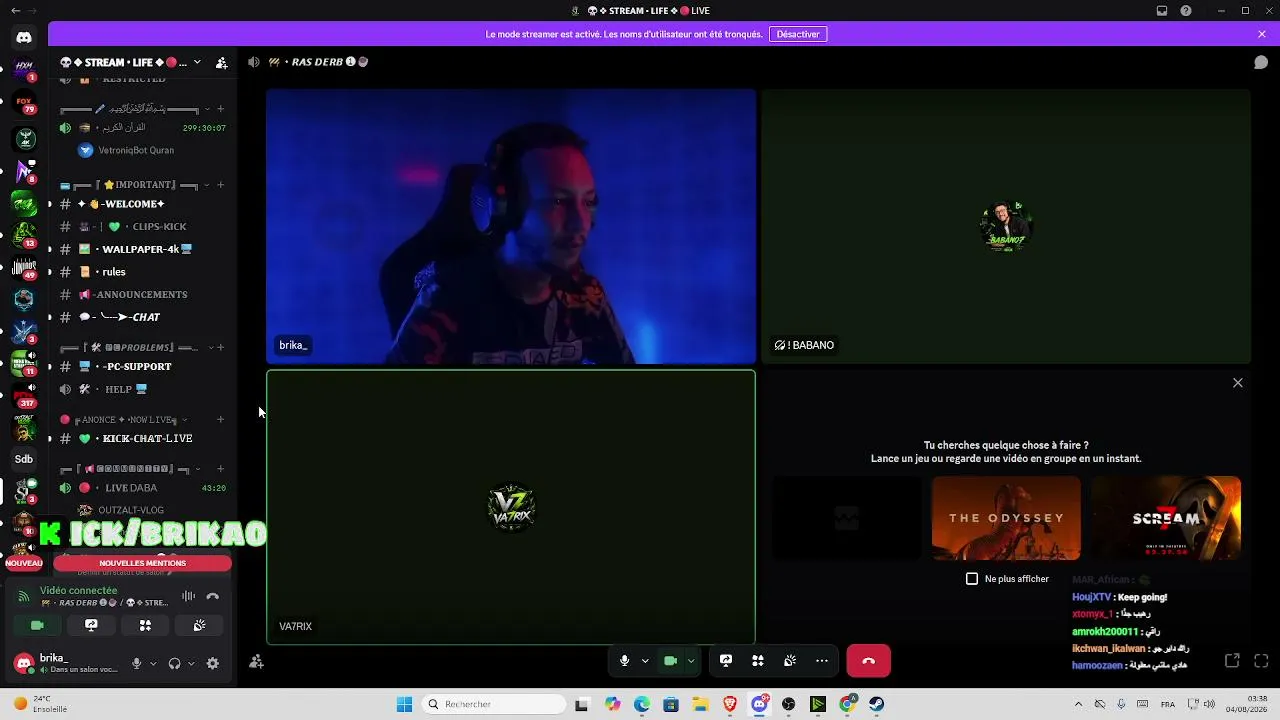This screenshot has width=1280, height=720.
Task: Open File Explorer from the taskbar
Action: coord(700,704)
